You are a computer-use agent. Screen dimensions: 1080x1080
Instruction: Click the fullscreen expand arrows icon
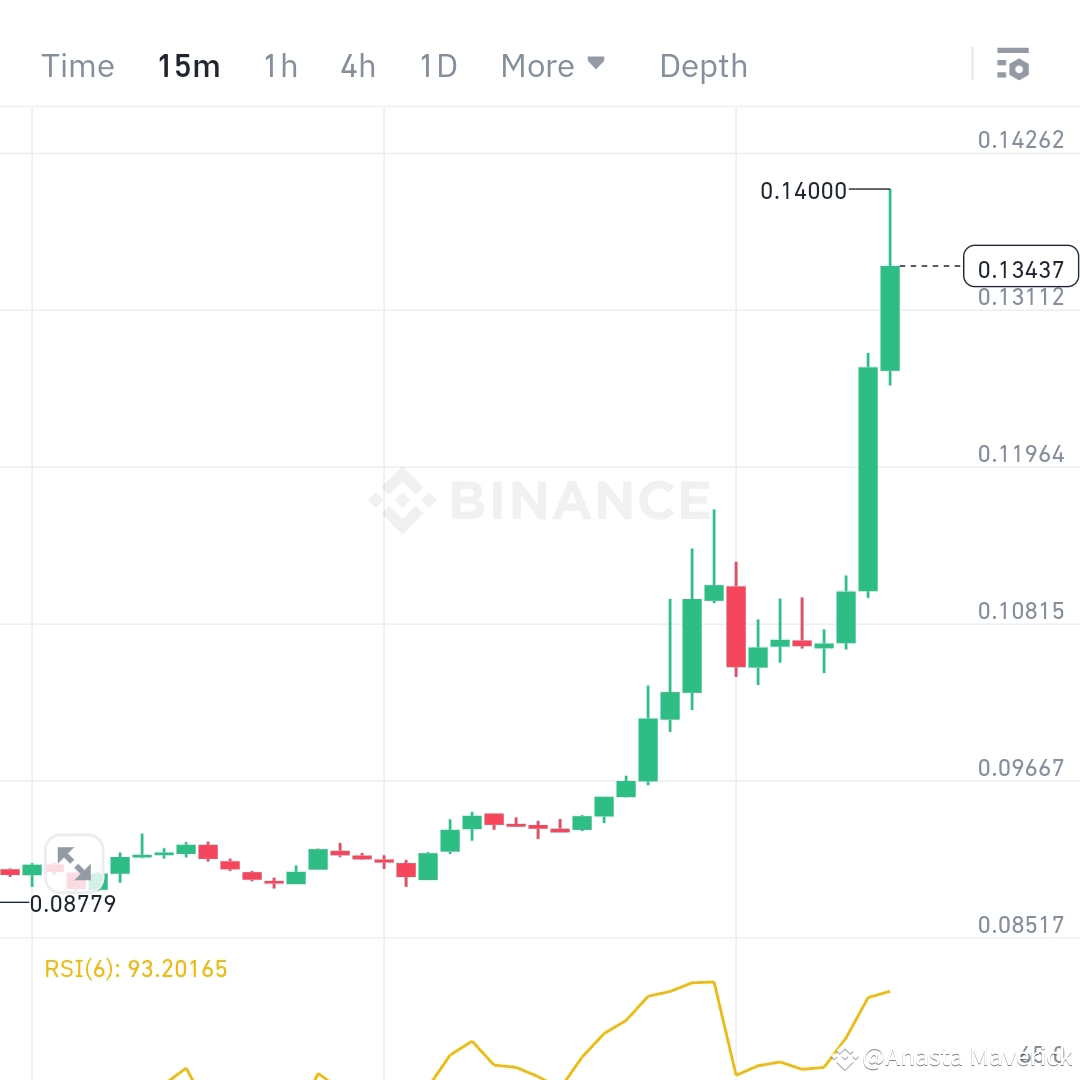pos(74,862)
